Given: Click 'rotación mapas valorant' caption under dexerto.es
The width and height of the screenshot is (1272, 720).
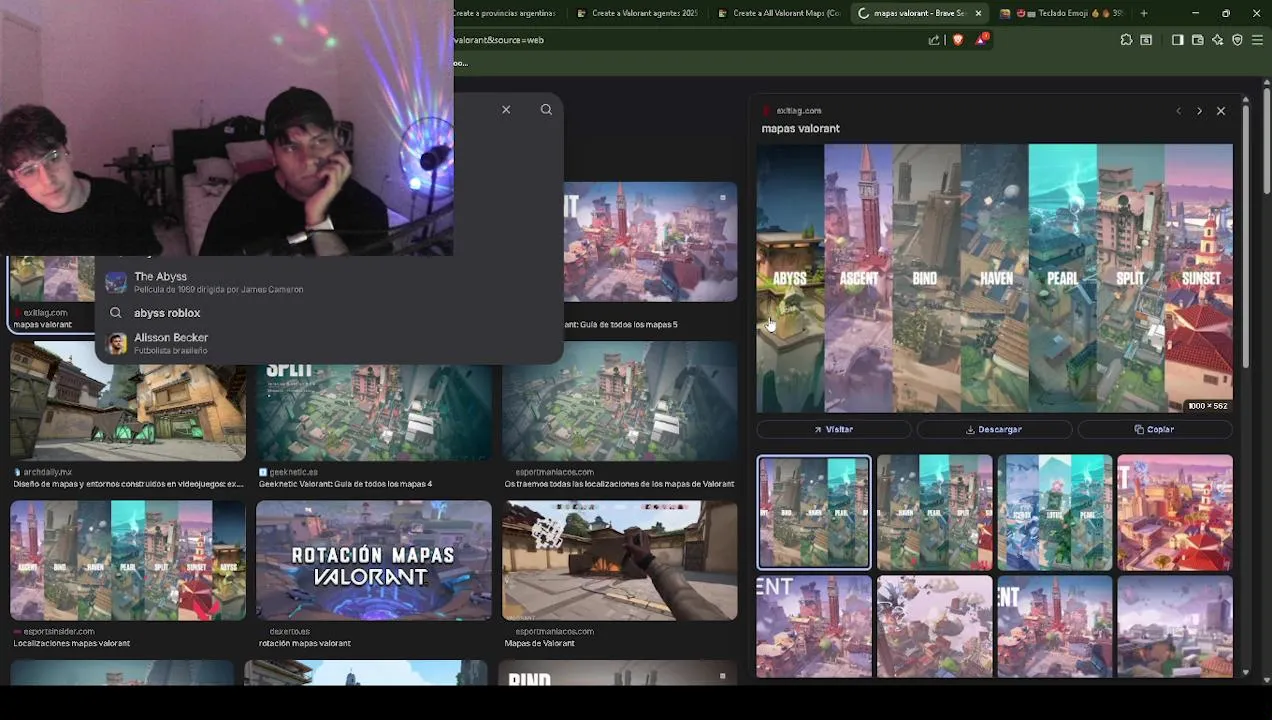Looking at the screenshot, I should [305, 643].
